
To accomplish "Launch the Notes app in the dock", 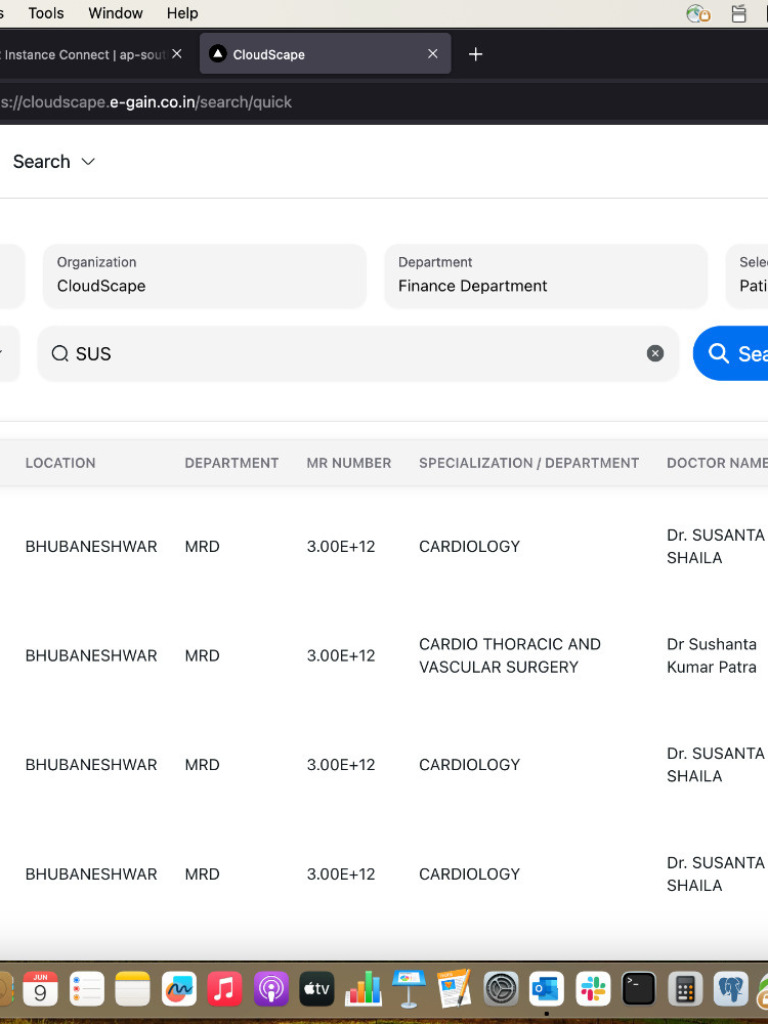I will tap(133, 989).
